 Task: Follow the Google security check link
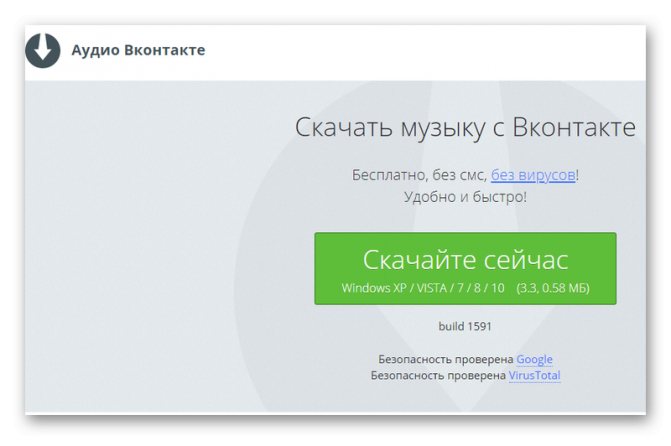(x=534, y=359)
